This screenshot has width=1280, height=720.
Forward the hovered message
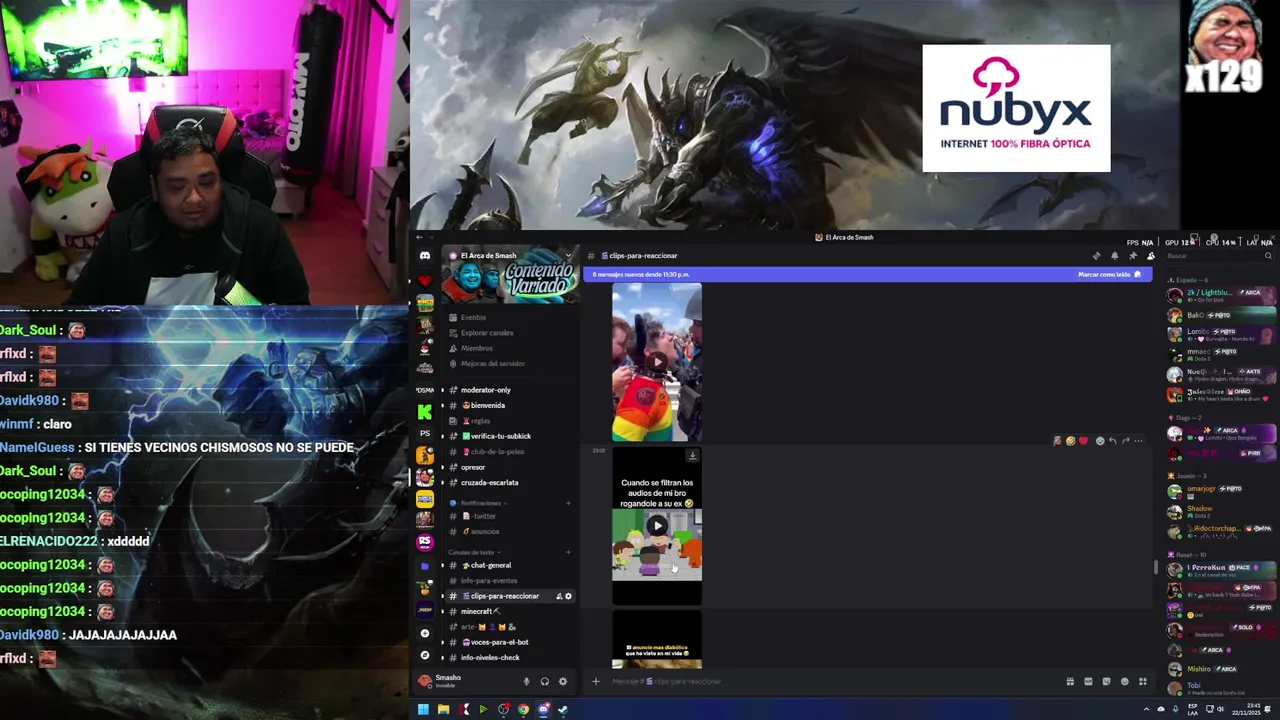(x=1125, y=441)
